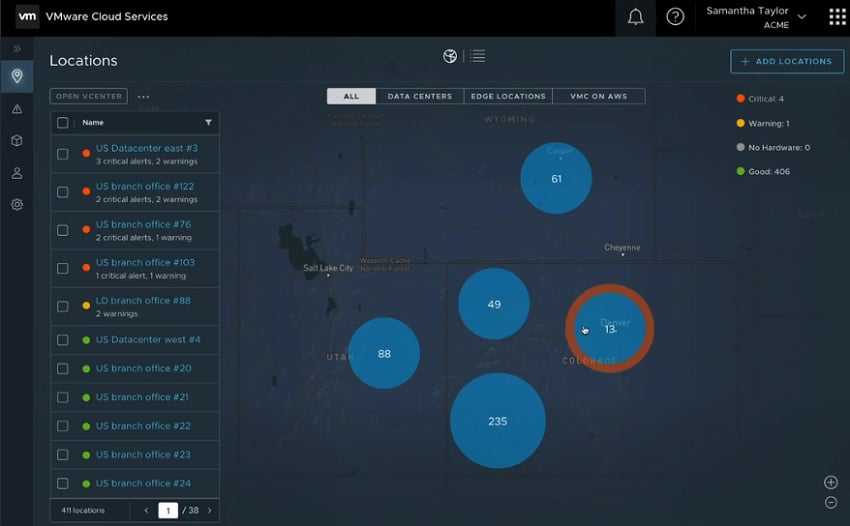Open the settings gear sidebar icon
The height and width of the screenshot is (526, 850).
coord(17,204)
